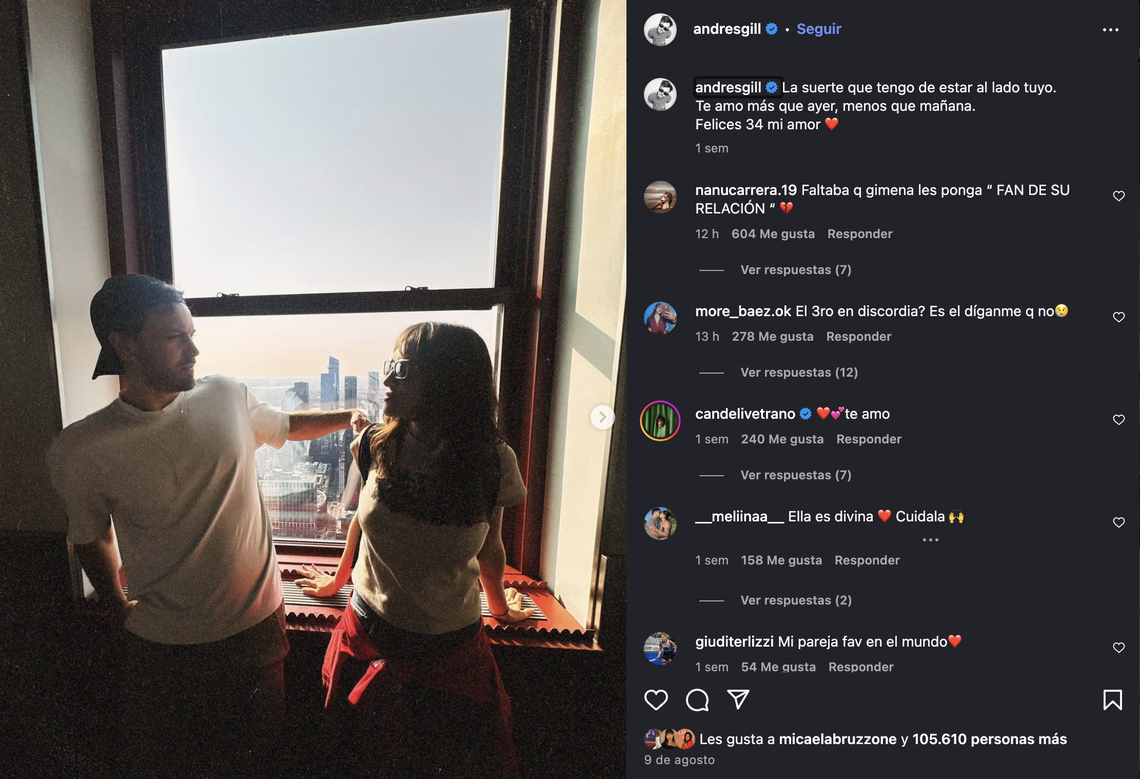
Task: Open candelivetrano's story ring avatar
Action: click(660, 421)
